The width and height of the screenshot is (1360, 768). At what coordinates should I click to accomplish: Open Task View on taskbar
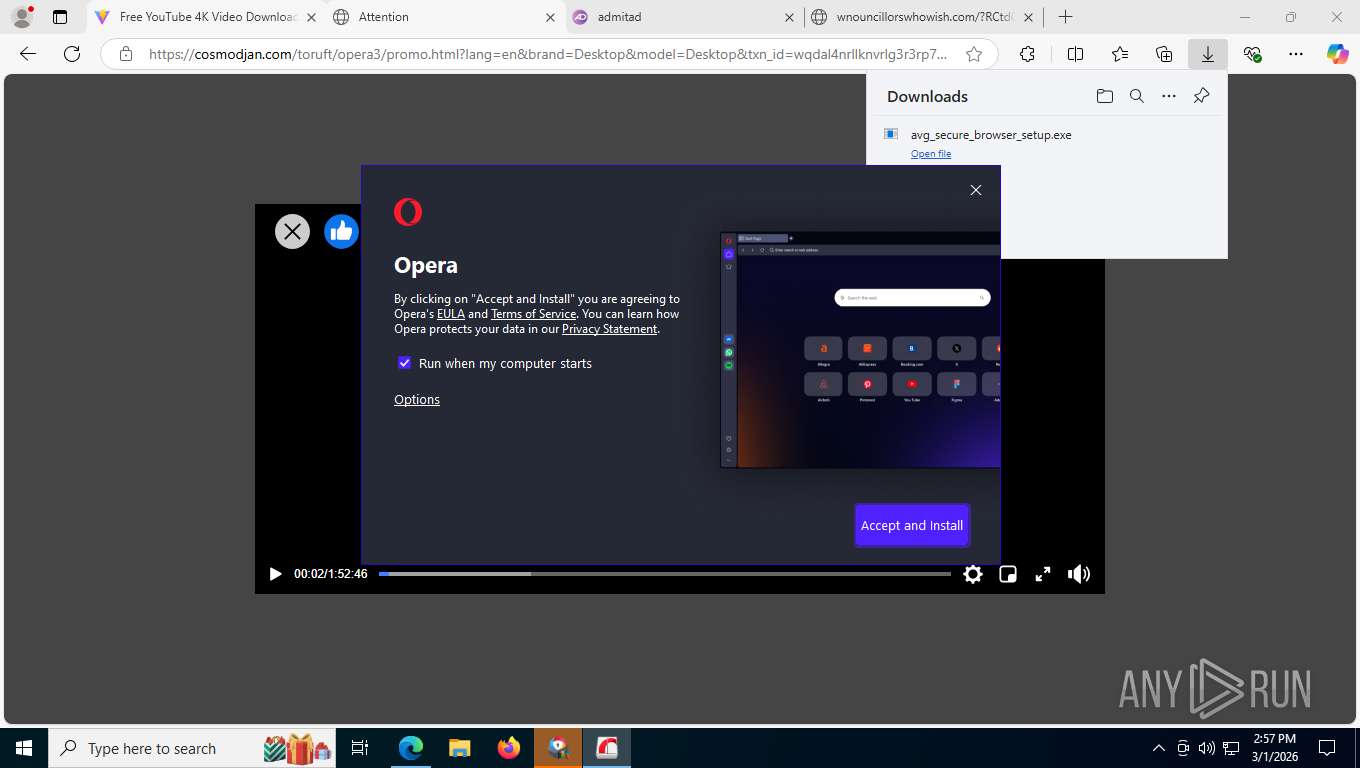click(360, 748)
